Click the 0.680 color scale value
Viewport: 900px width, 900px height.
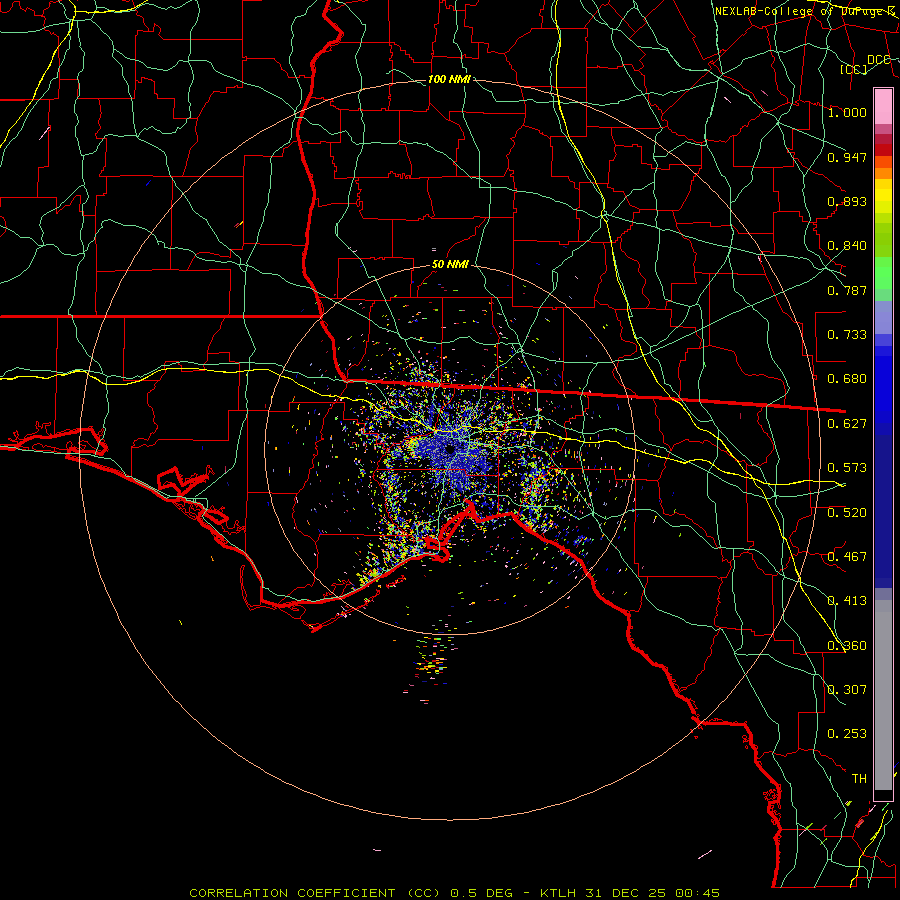847,378
